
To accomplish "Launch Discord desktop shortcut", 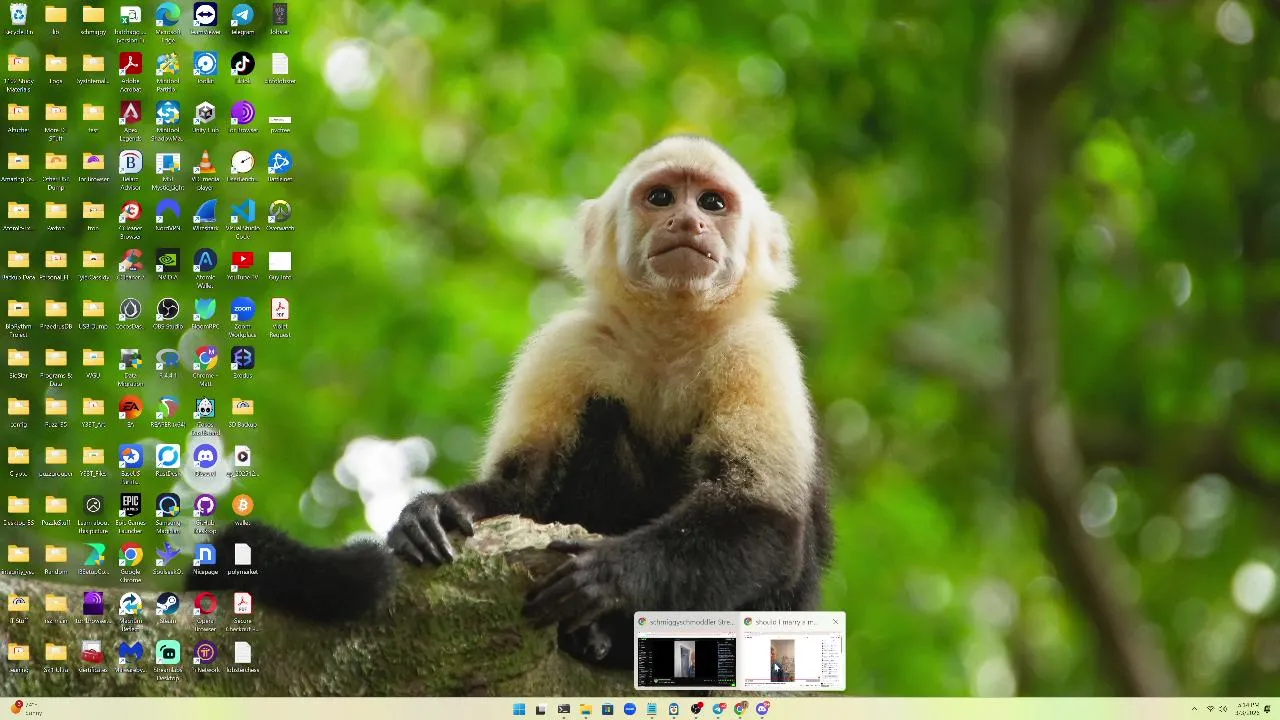I will [x=205, y=460].
